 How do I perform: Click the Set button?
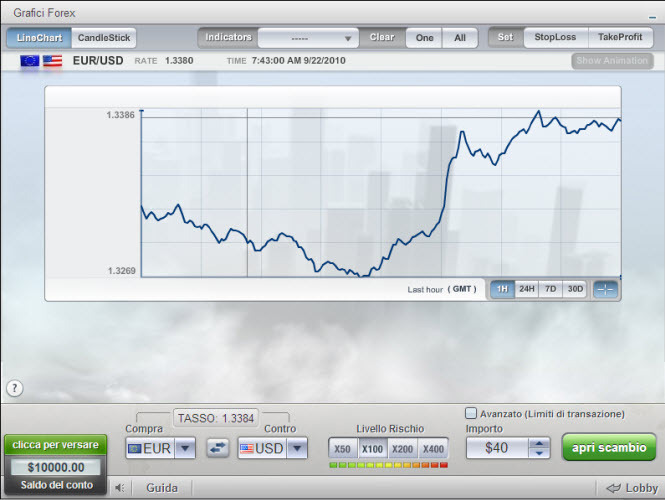pos(506,37)
